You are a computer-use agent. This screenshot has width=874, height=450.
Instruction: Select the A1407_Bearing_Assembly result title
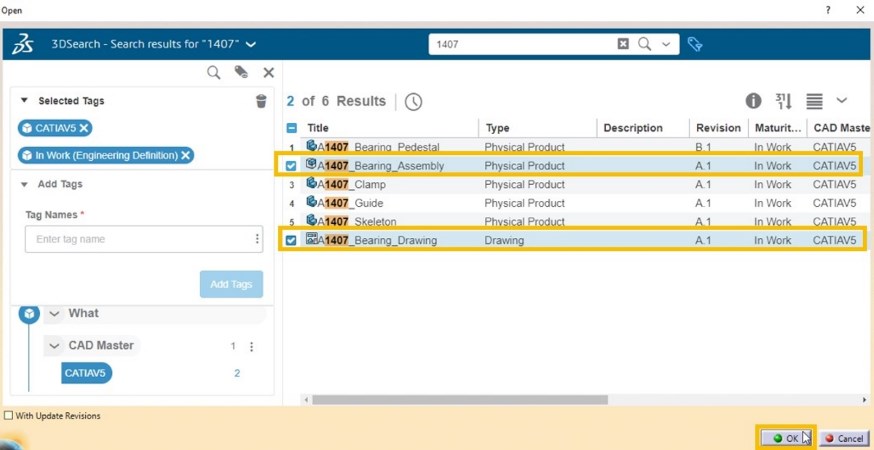(x=381, y=166)
